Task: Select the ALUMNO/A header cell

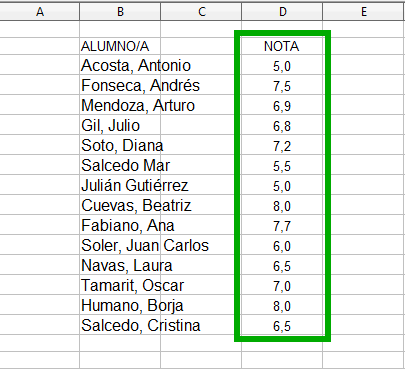Action: point(120,46)
